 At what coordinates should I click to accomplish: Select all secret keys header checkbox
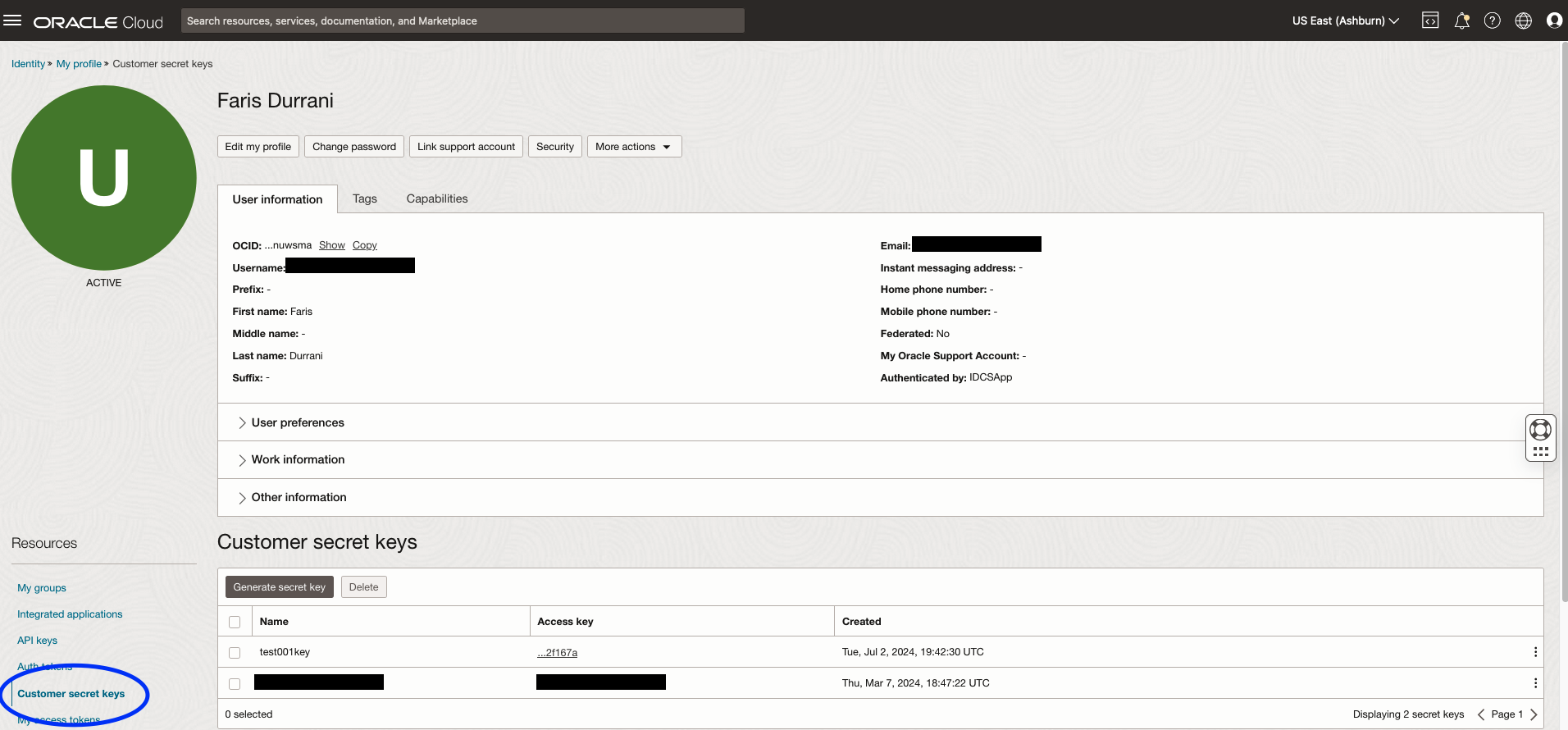235,622
